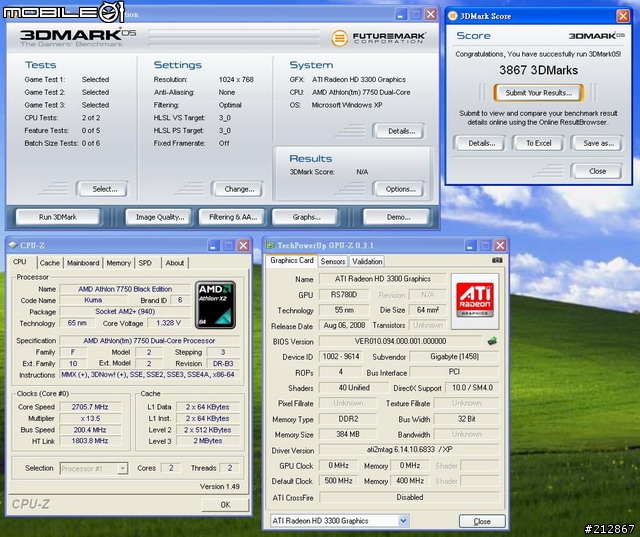Screen dimensions: 640x537
Task: Click the Subvendor value Gigabyte (1458)
Action: 454,357
